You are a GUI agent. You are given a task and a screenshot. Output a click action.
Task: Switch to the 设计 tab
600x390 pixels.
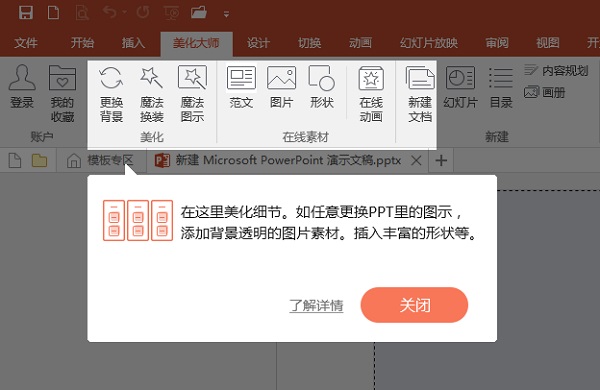[x=258, y=43]
